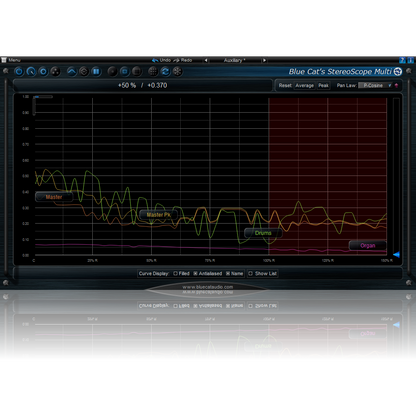The image size is (416, 416).
Task: Click the blue refresh arrows icon
Action: (x=165, y=71)
